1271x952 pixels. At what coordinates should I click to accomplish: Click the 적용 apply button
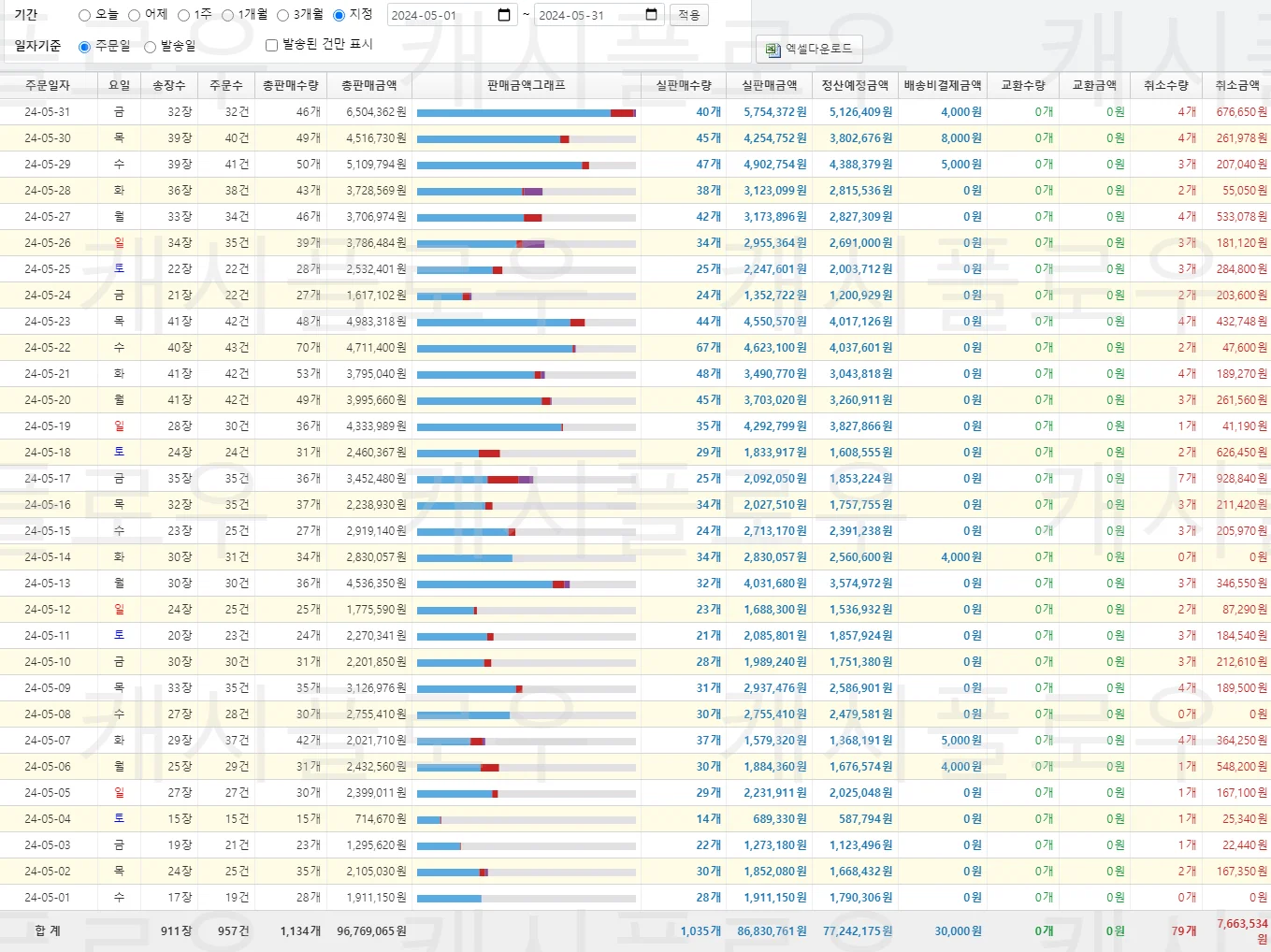click(688, 15)
